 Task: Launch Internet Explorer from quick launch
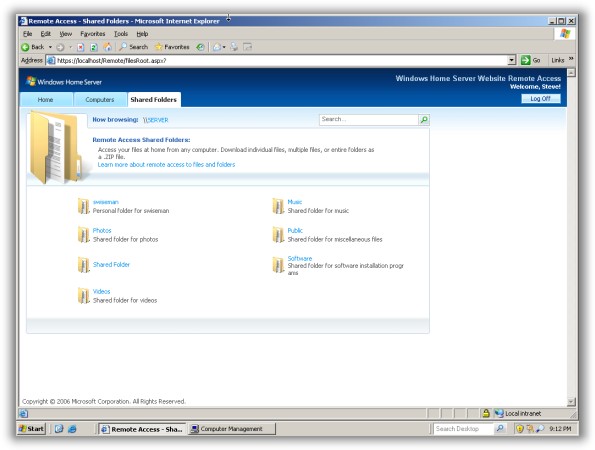(x=72, y=429)
